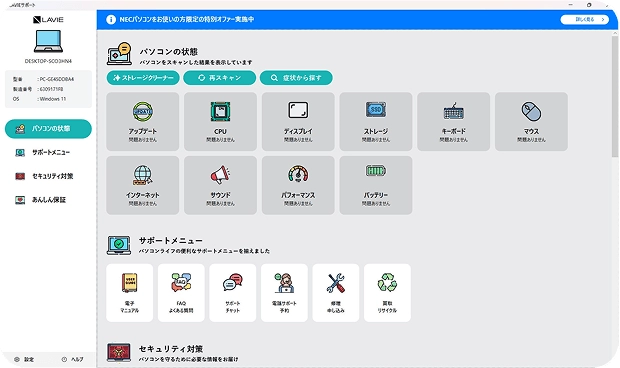Select サポートメニュー in the sidebar
Screen dimensions: 620x368
[48, 153]
